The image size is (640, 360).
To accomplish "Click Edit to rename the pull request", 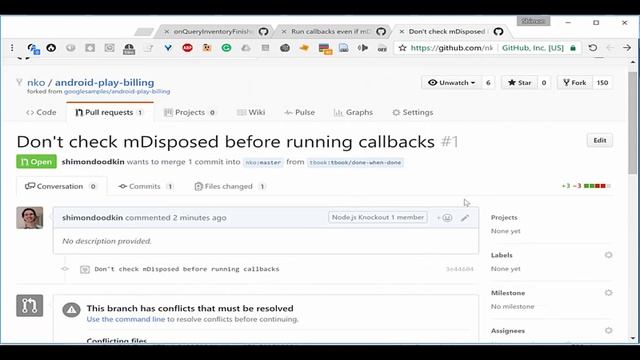I will tap(600, 140).
